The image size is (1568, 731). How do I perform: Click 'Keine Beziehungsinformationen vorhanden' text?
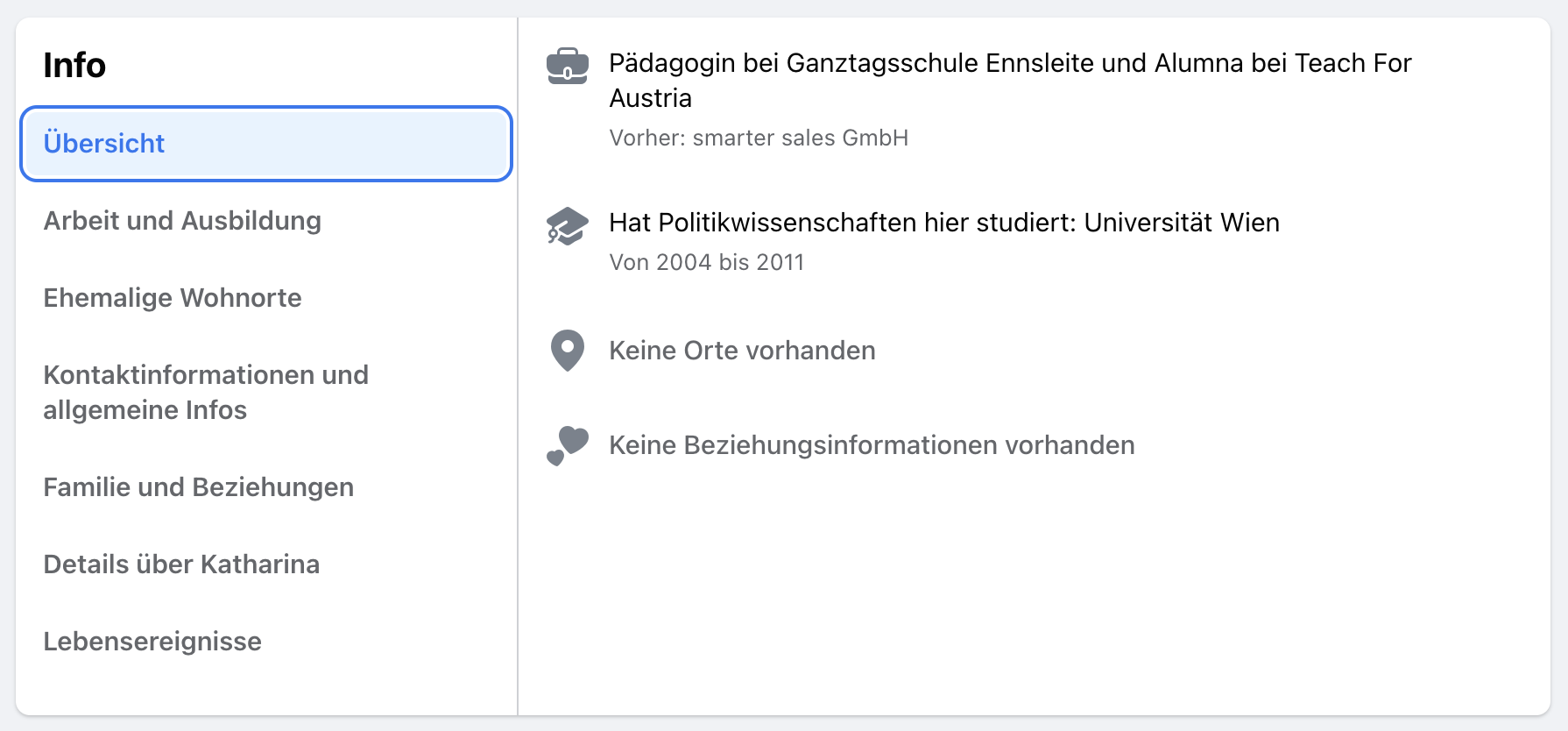click(x=872, y=445)
